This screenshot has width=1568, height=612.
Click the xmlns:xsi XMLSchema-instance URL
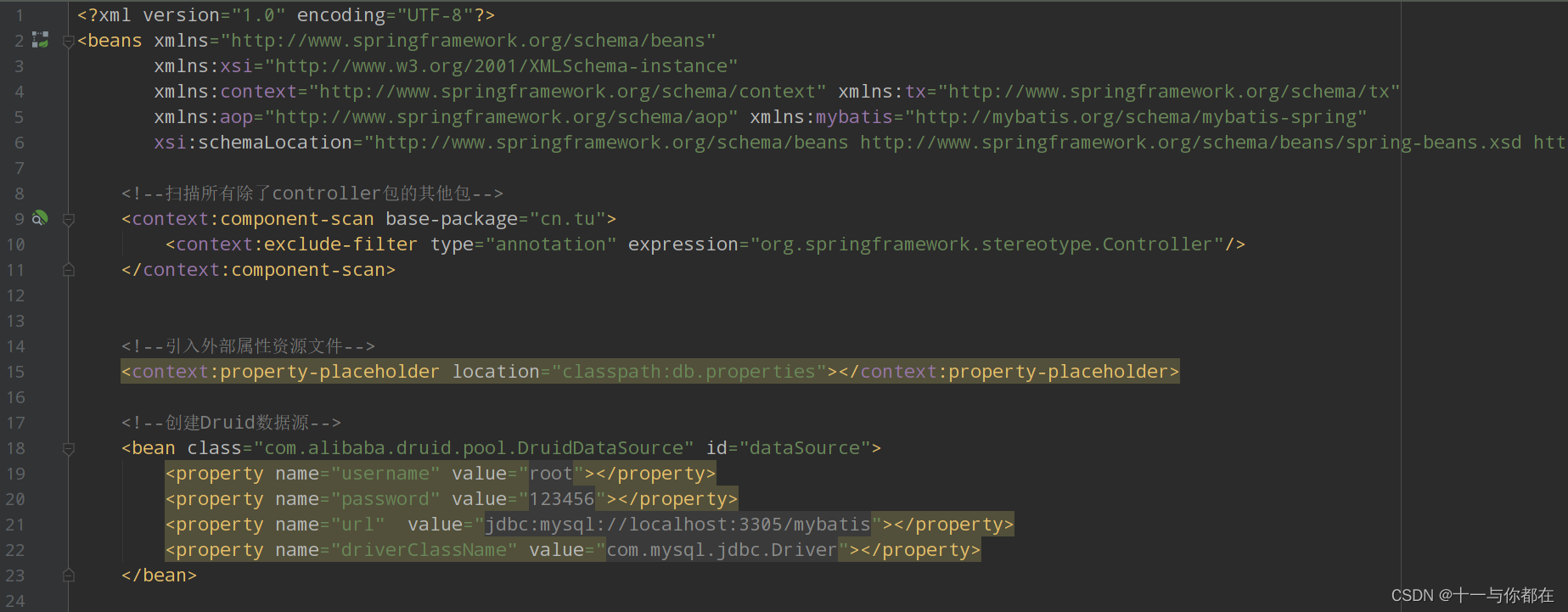click(x=501, y=66)
